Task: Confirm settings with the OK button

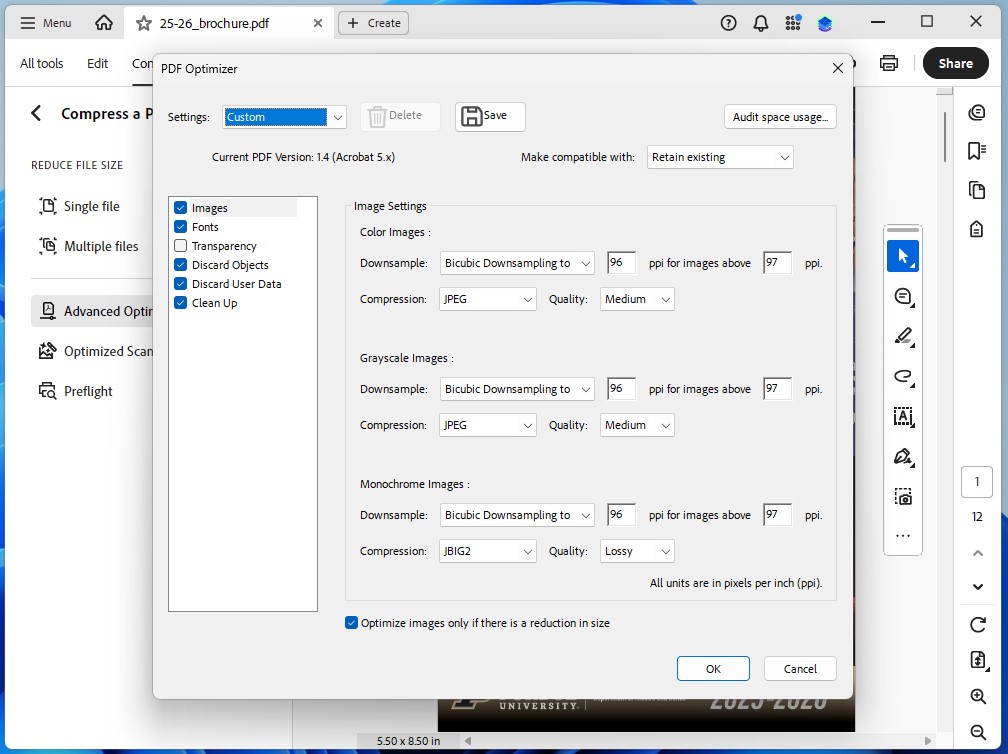Action: [713, 668]
